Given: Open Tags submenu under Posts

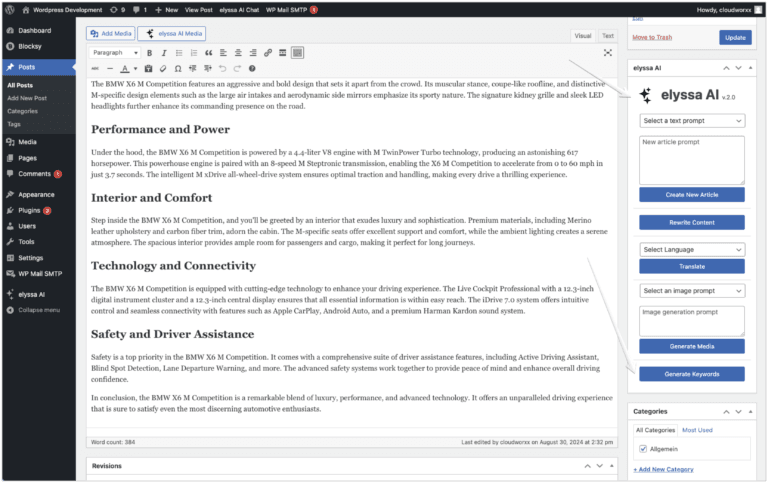Looking at the screenshot, I should pos(14,124).
